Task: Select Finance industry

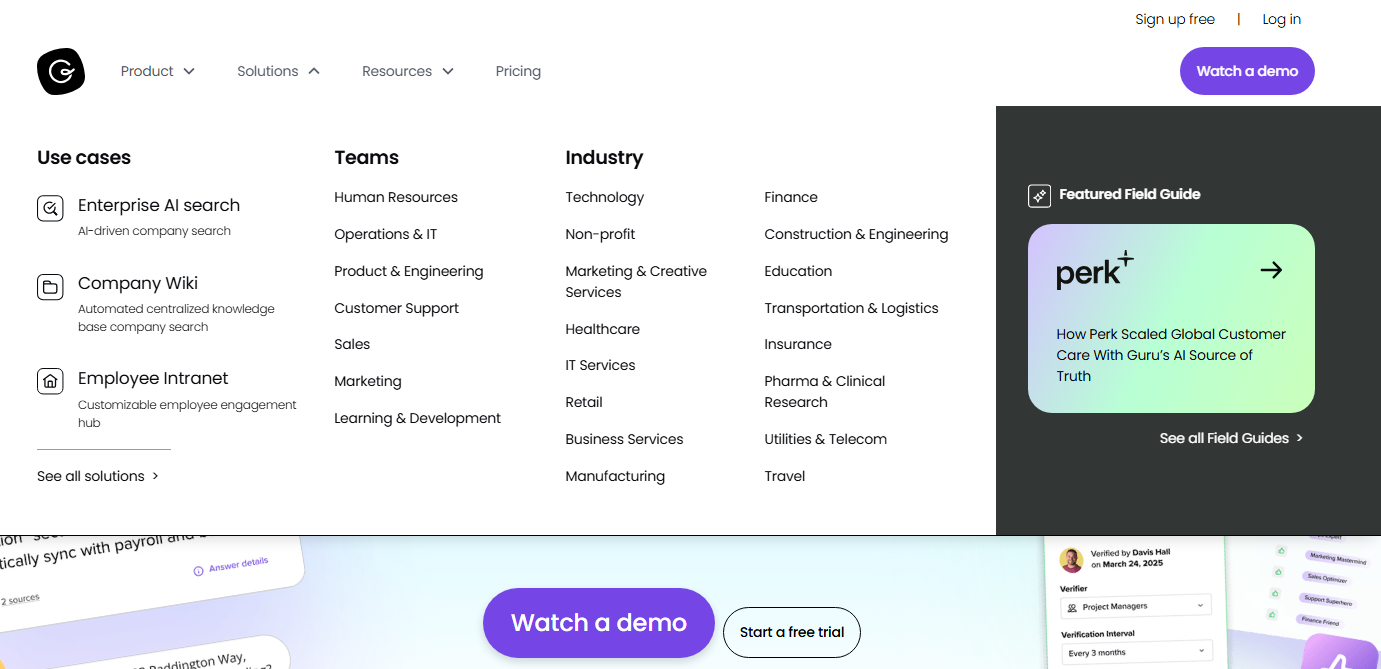Action: 791,197
